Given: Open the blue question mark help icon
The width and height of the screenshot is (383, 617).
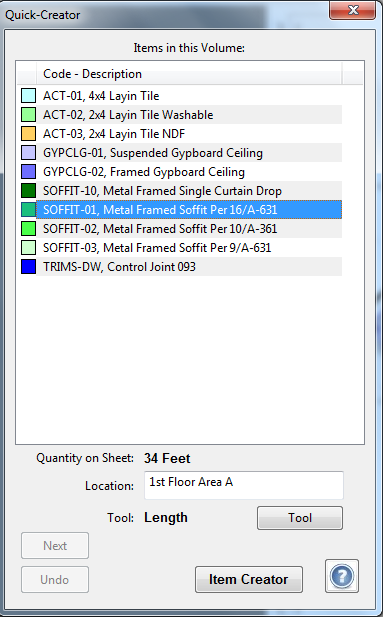Looking at the screenshot, I should (x=342, y=576).
